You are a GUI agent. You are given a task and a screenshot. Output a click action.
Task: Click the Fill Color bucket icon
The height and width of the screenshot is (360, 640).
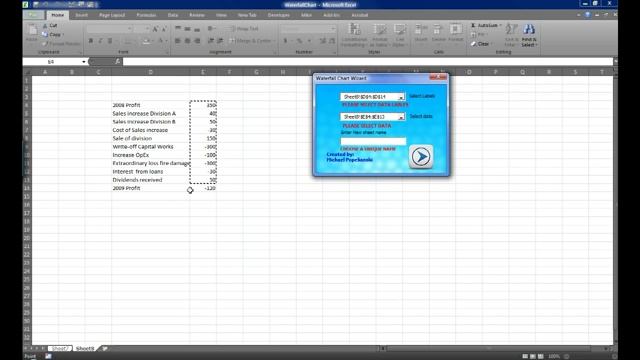click(x=146, y=41)
